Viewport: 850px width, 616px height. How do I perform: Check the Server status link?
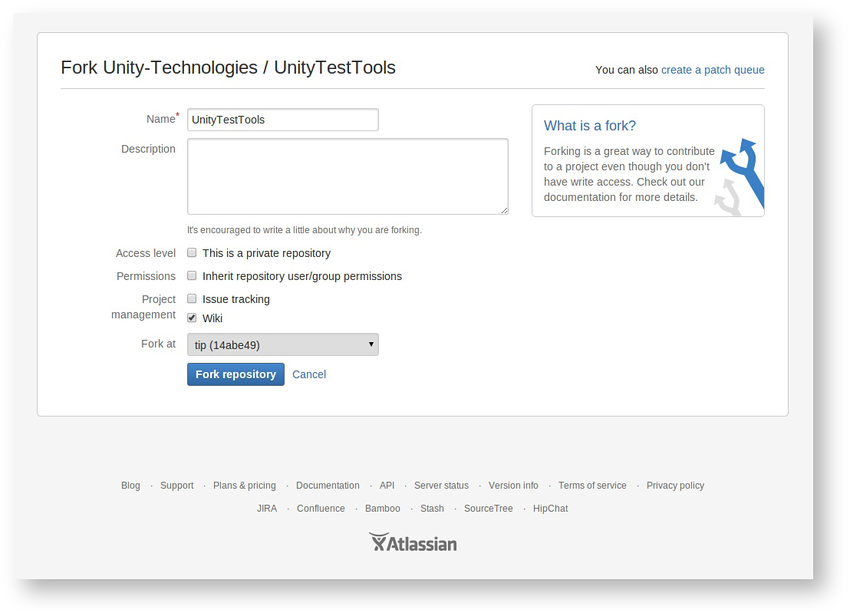click(x=441, y=486)
